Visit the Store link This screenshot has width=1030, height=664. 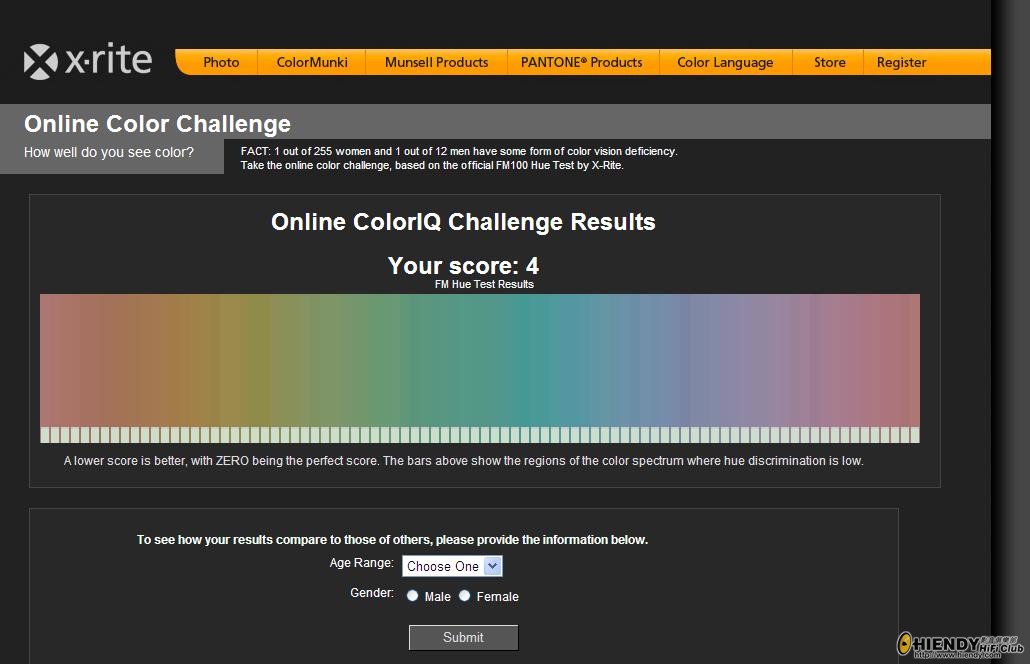point(830,62)
